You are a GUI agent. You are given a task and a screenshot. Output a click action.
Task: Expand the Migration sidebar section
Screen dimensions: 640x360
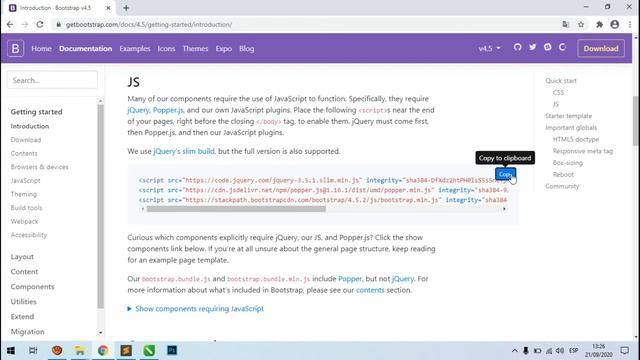pyautogui.click(x=27, y=331)
